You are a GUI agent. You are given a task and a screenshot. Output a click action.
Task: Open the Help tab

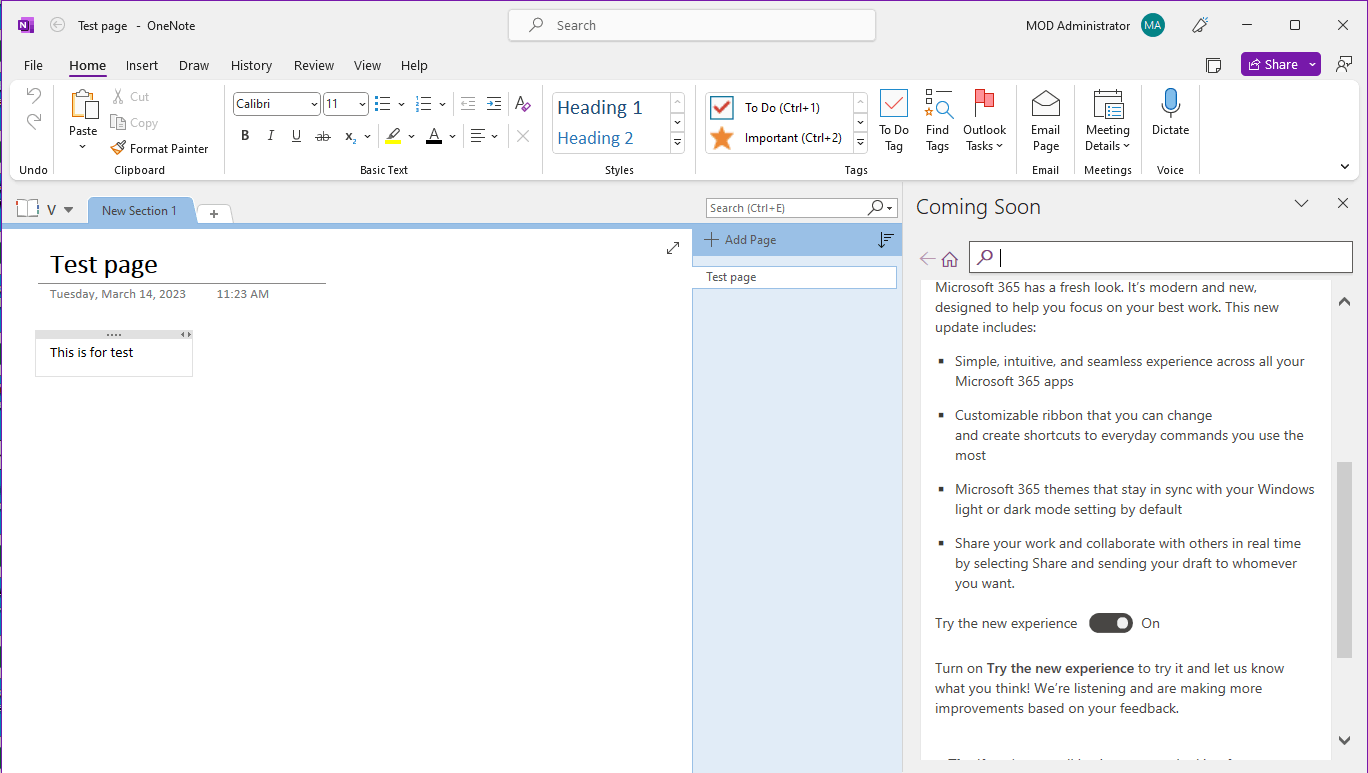coord(414,65)
